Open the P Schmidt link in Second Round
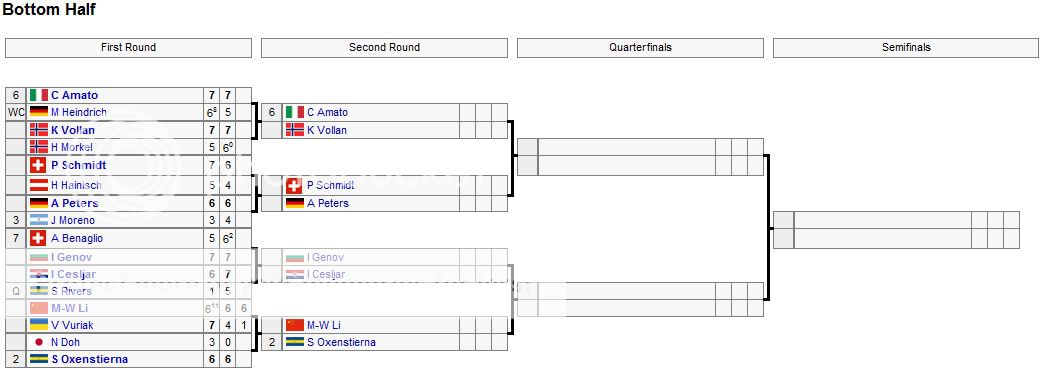This screenshot has width=1047, height=377. 331,185
